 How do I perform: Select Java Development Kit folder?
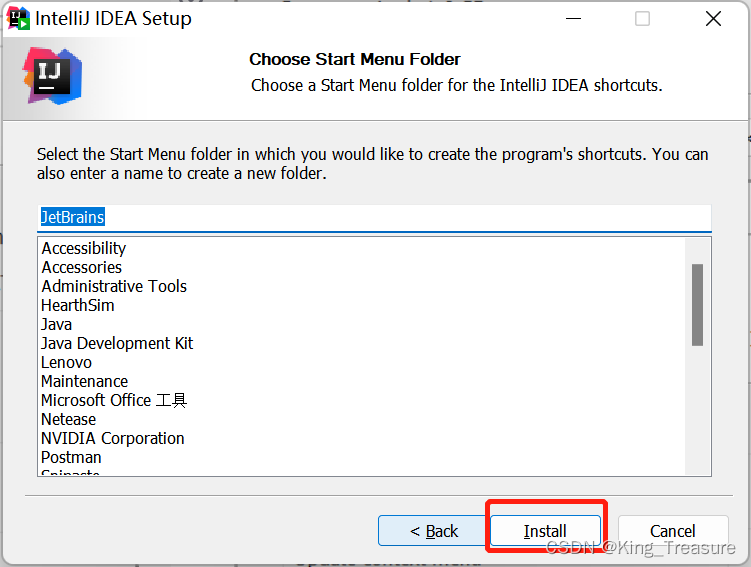tap(117, 343)
